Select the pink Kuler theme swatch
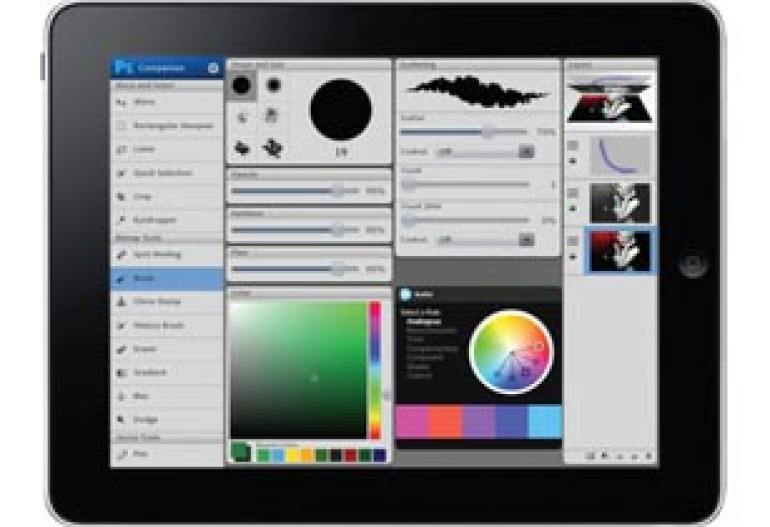This screenshot has width=770, height=527. 412,422
